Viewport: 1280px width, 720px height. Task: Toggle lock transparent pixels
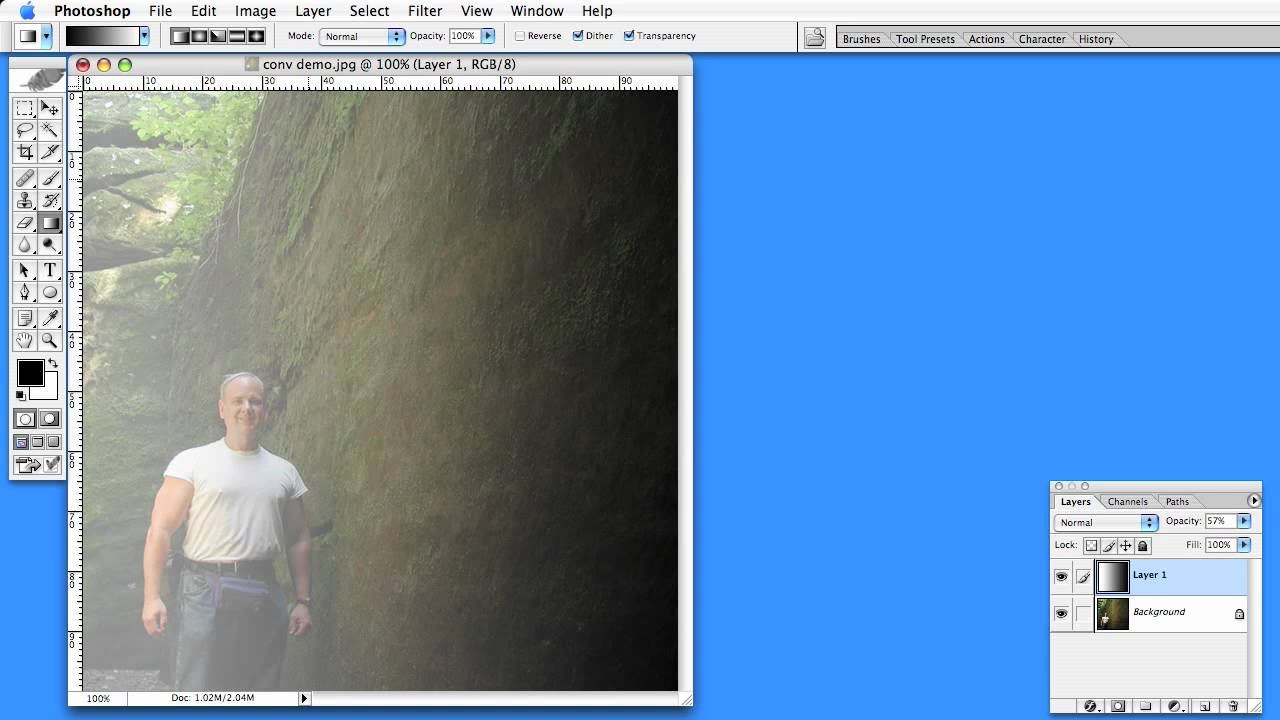1092,546
